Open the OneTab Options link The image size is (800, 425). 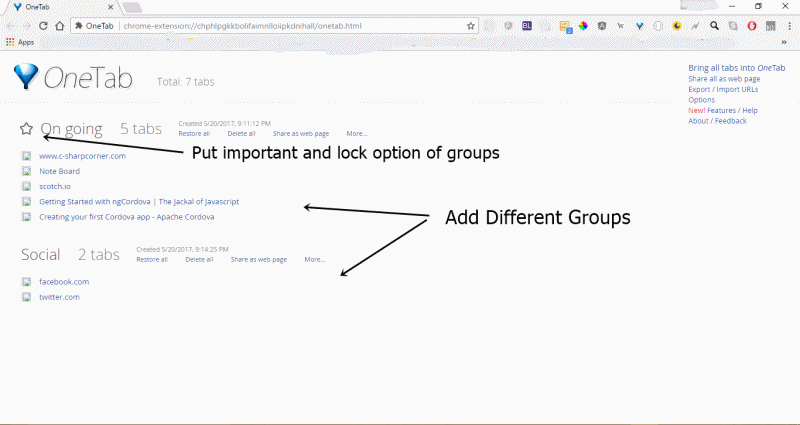[702, 100]
